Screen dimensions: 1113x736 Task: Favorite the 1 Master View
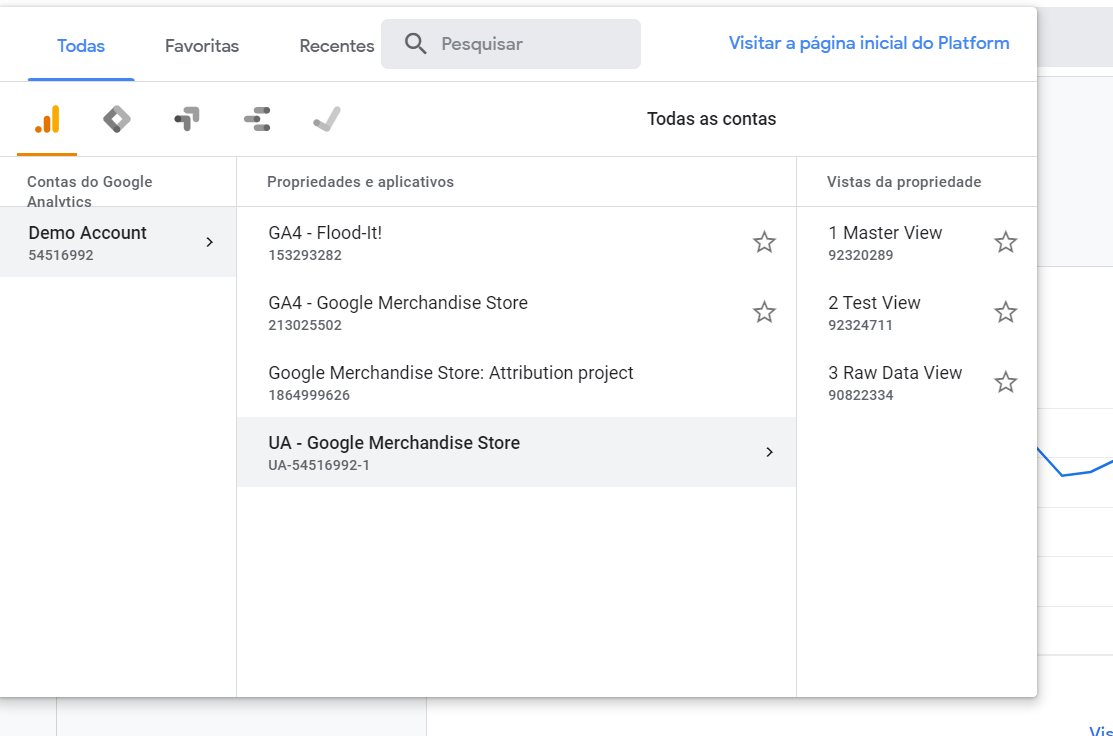(1006, 242)
